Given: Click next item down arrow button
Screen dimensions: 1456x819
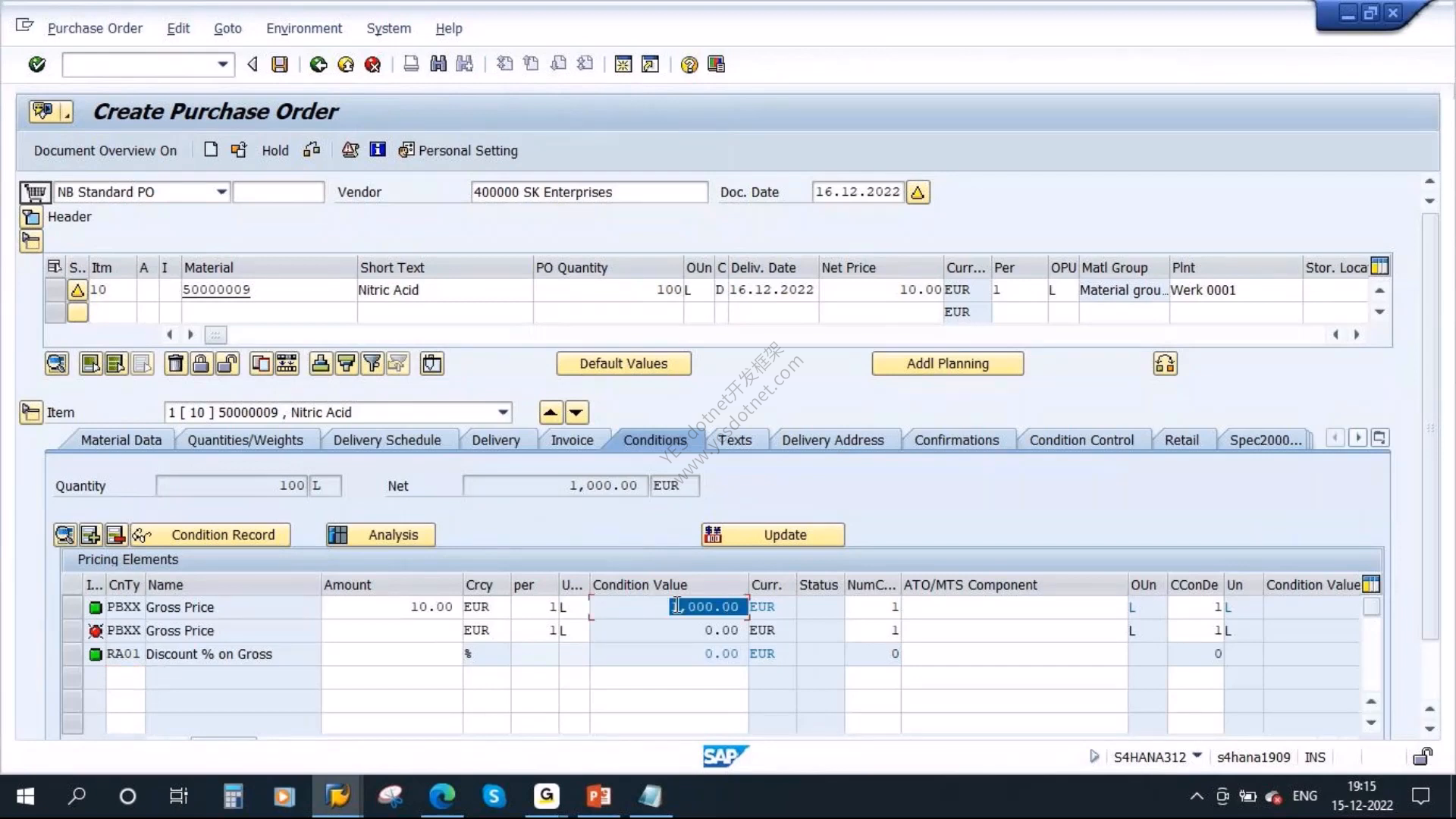Looking at the screenshot, I should point(576,413).
